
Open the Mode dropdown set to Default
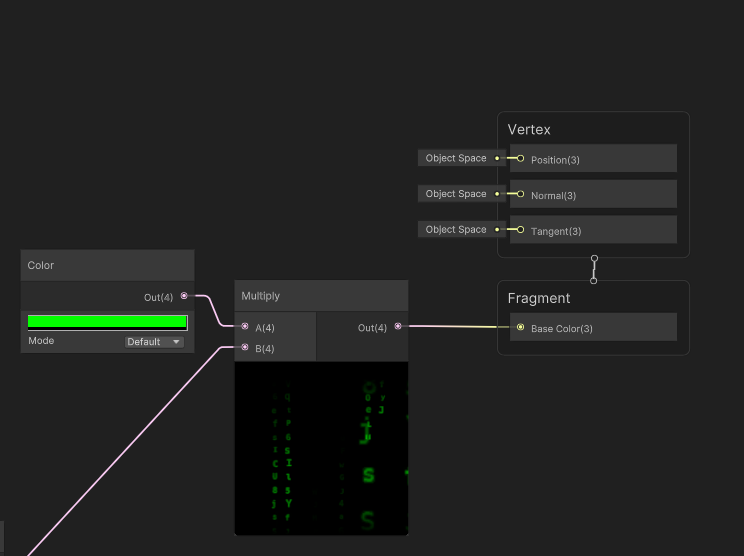[x=154, y=342]
